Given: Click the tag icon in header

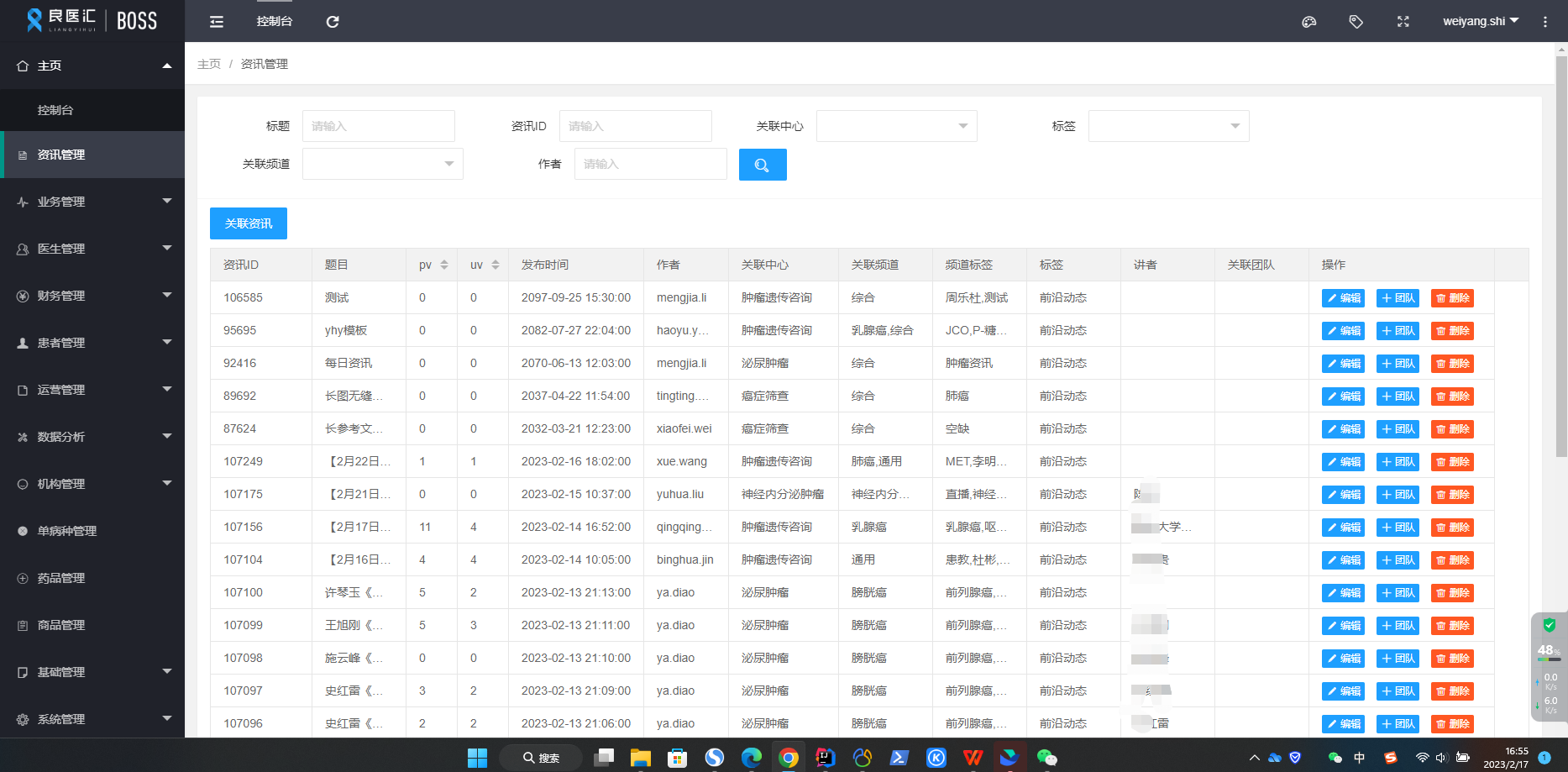Looking at the screenshot, I should tap(1356, 22).
